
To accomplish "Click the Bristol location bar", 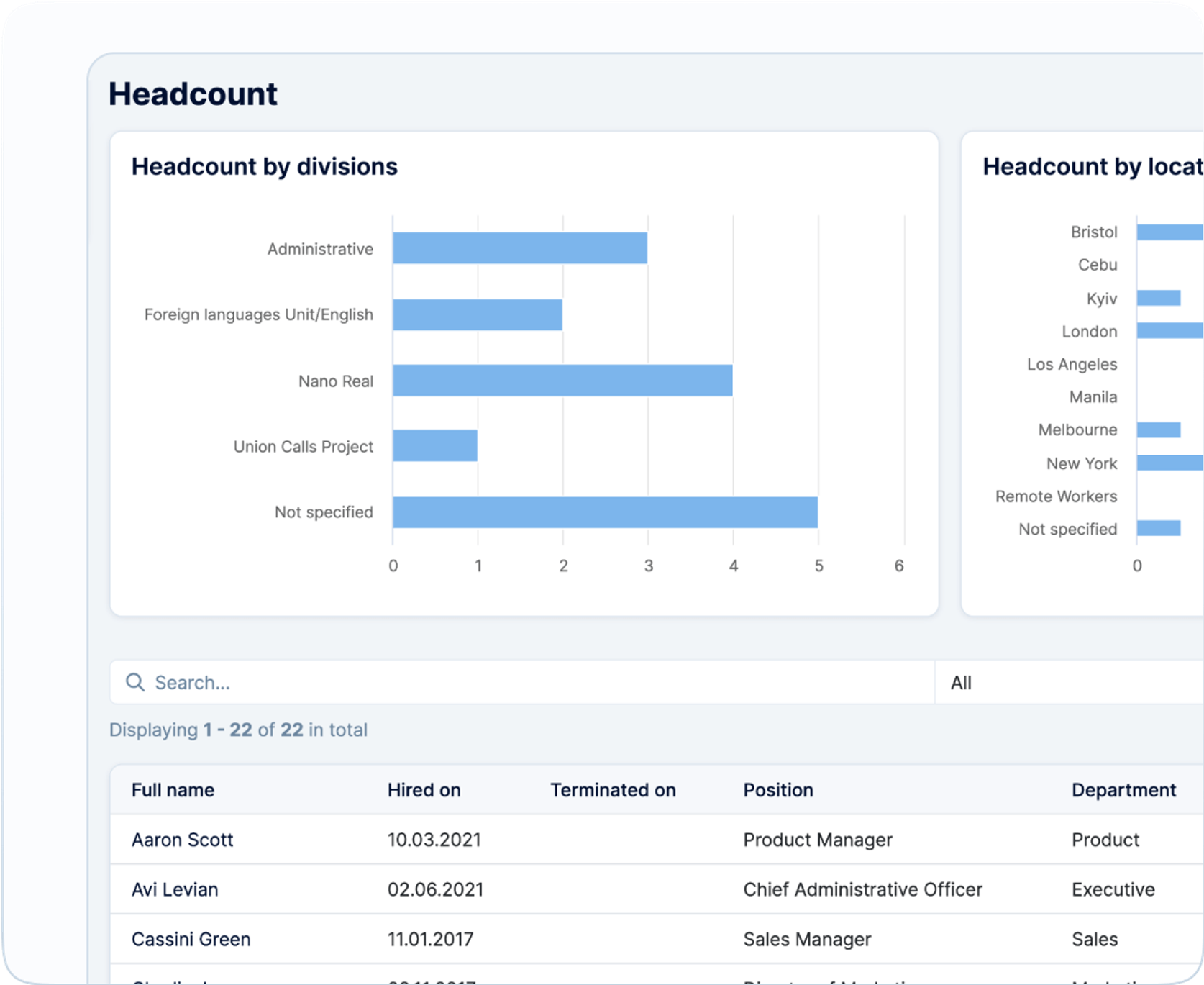I will (x=1170, y=232).
